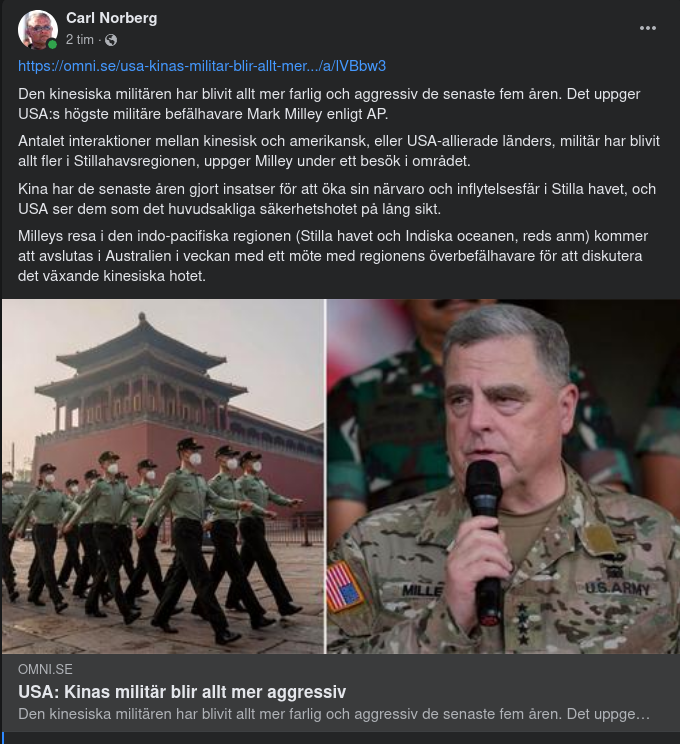The height and width of the screenshot is (744, 680).
Task: Click paragraph starting "Kina har de senaste"
Action: click(x=337, y=199)
